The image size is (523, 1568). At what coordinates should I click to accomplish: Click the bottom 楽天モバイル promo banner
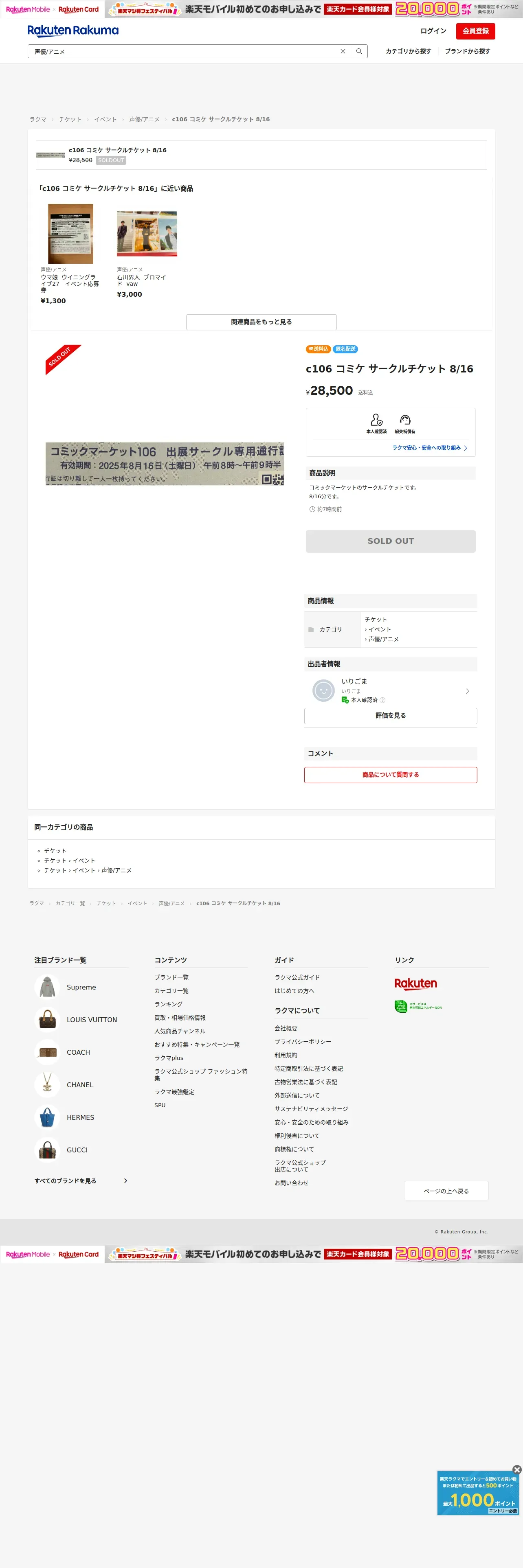click(261, 1254)
